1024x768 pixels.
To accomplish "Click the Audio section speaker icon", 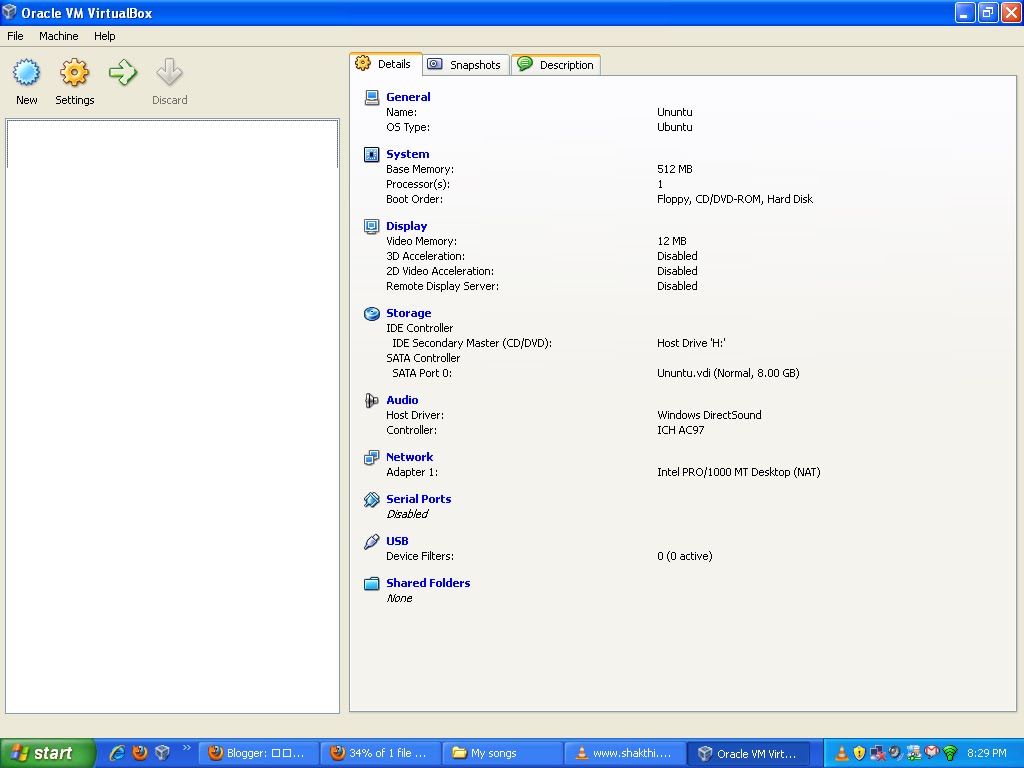I will pyautogui.click(x=372, y=400).
